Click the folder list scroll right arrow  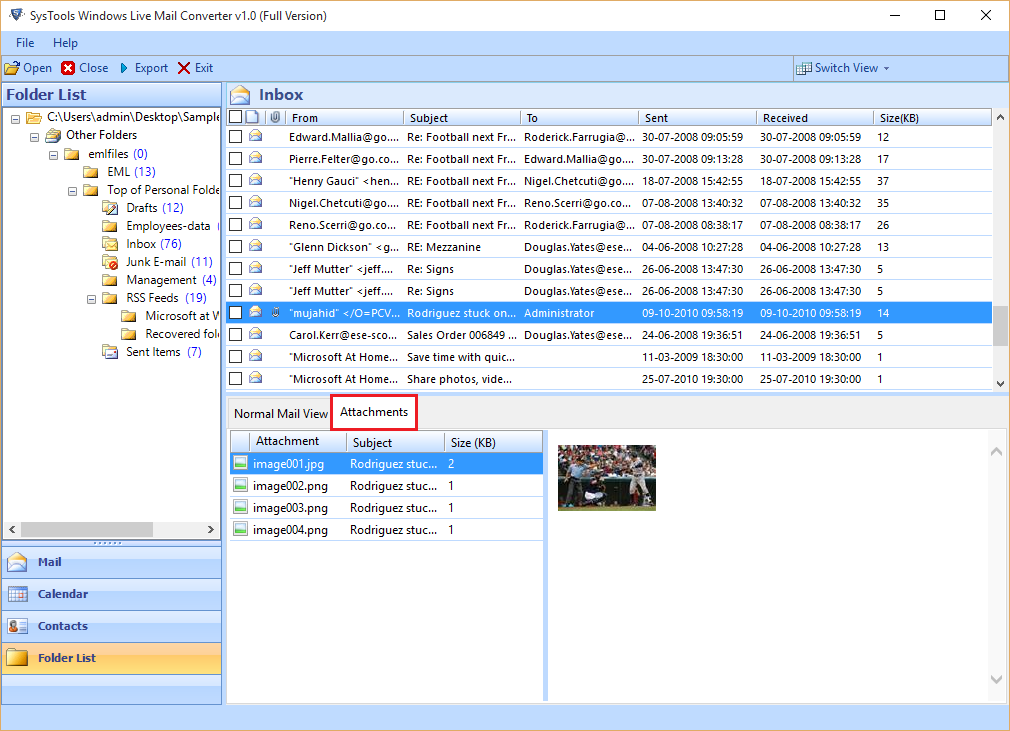[x=211, y=529]
